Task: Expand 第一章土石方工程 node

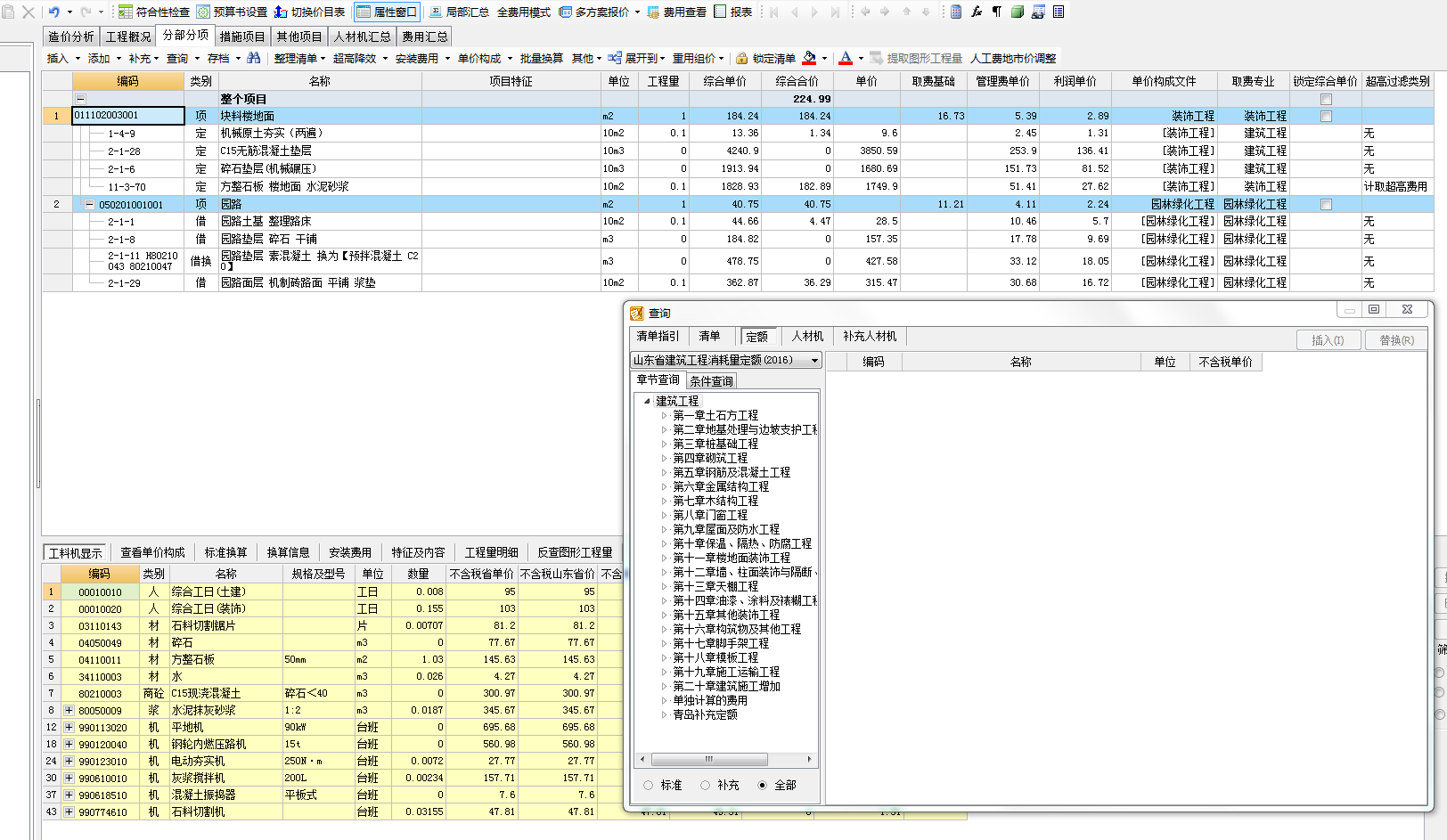Action: pos(664,415)
